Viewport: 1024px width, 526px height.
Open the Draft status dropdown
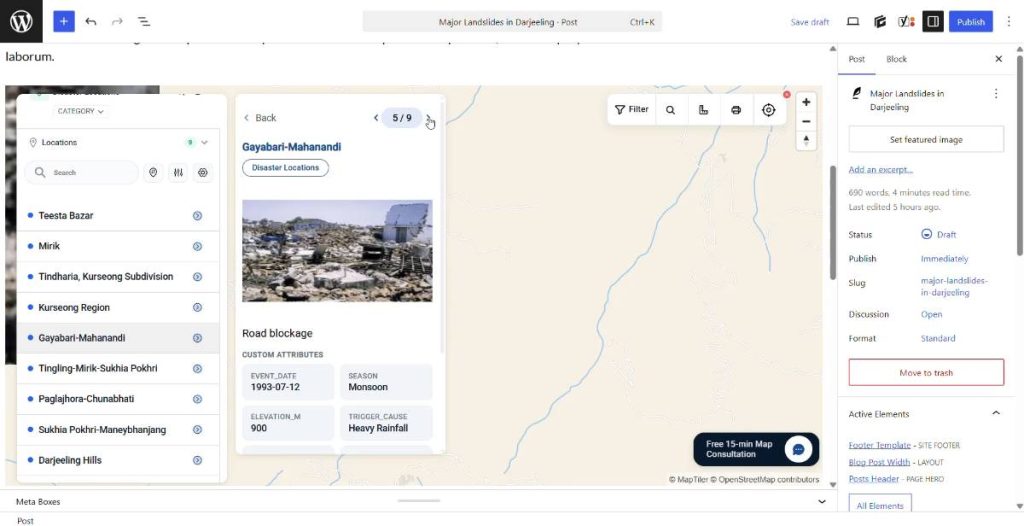tap(938, 234)
